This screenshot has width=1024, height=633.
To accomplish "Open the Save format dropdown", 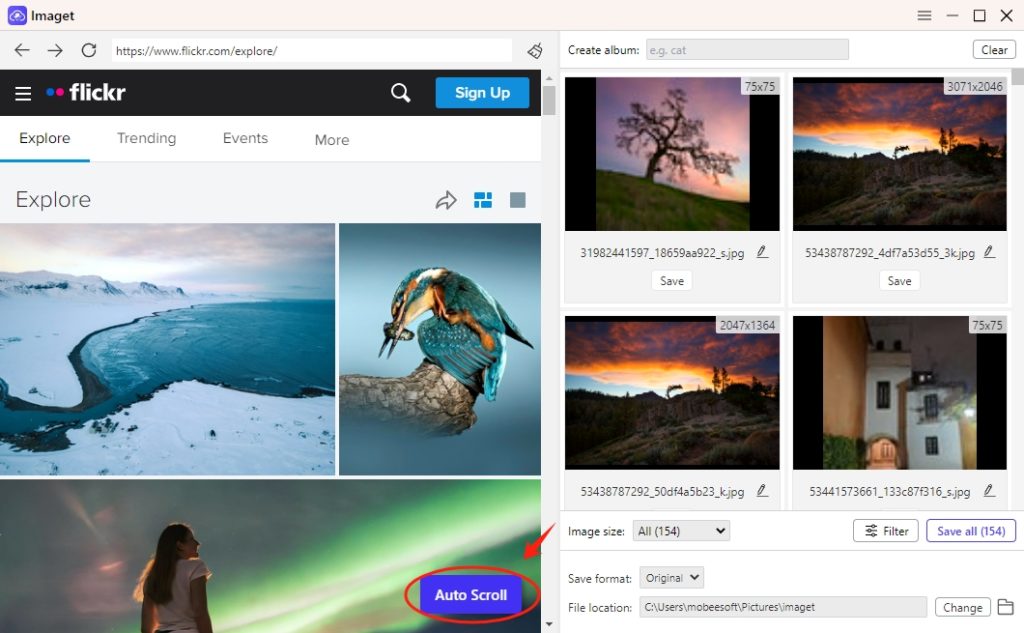I will click(x=671, y=577).
